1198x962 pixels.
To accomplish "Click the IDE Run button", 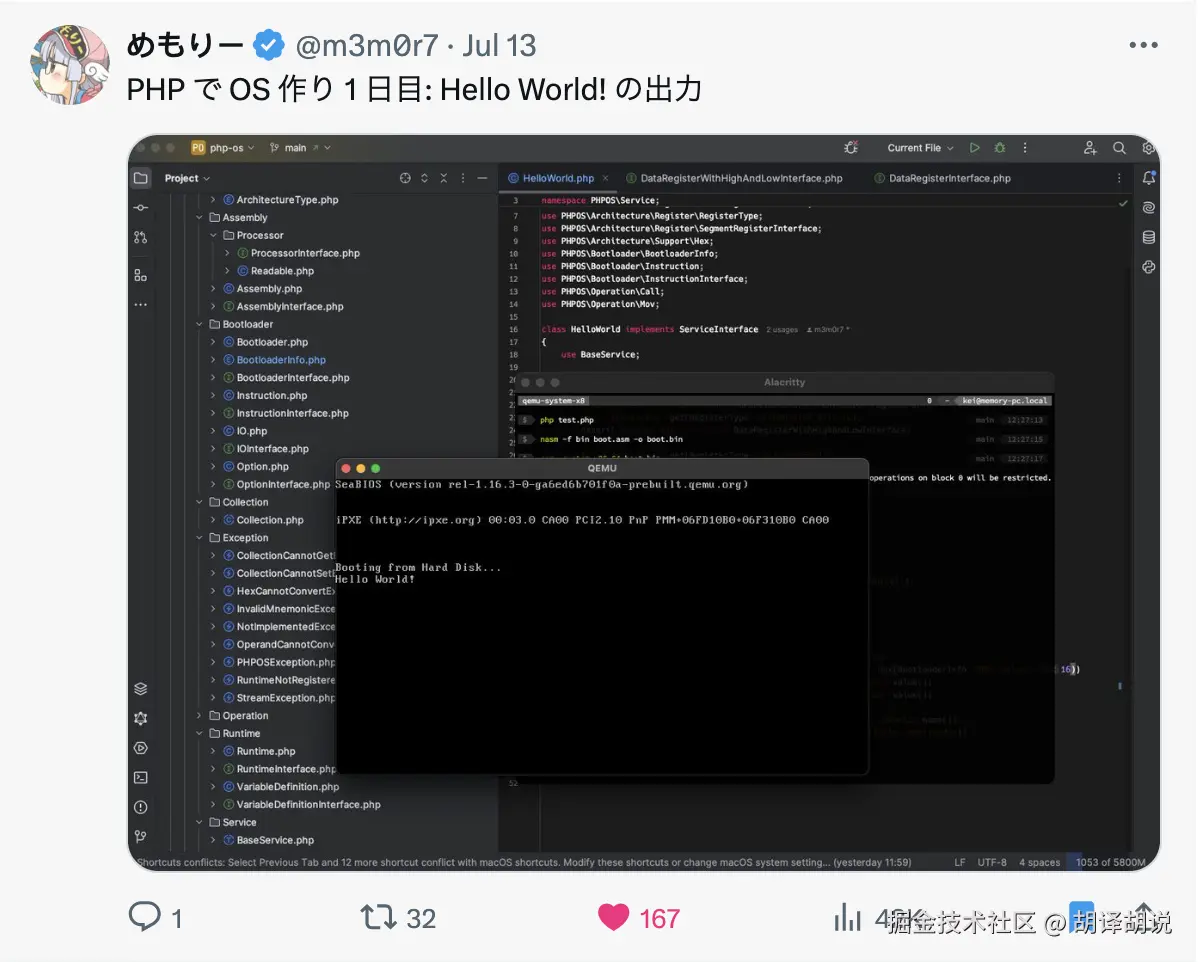I will (974, 147).
